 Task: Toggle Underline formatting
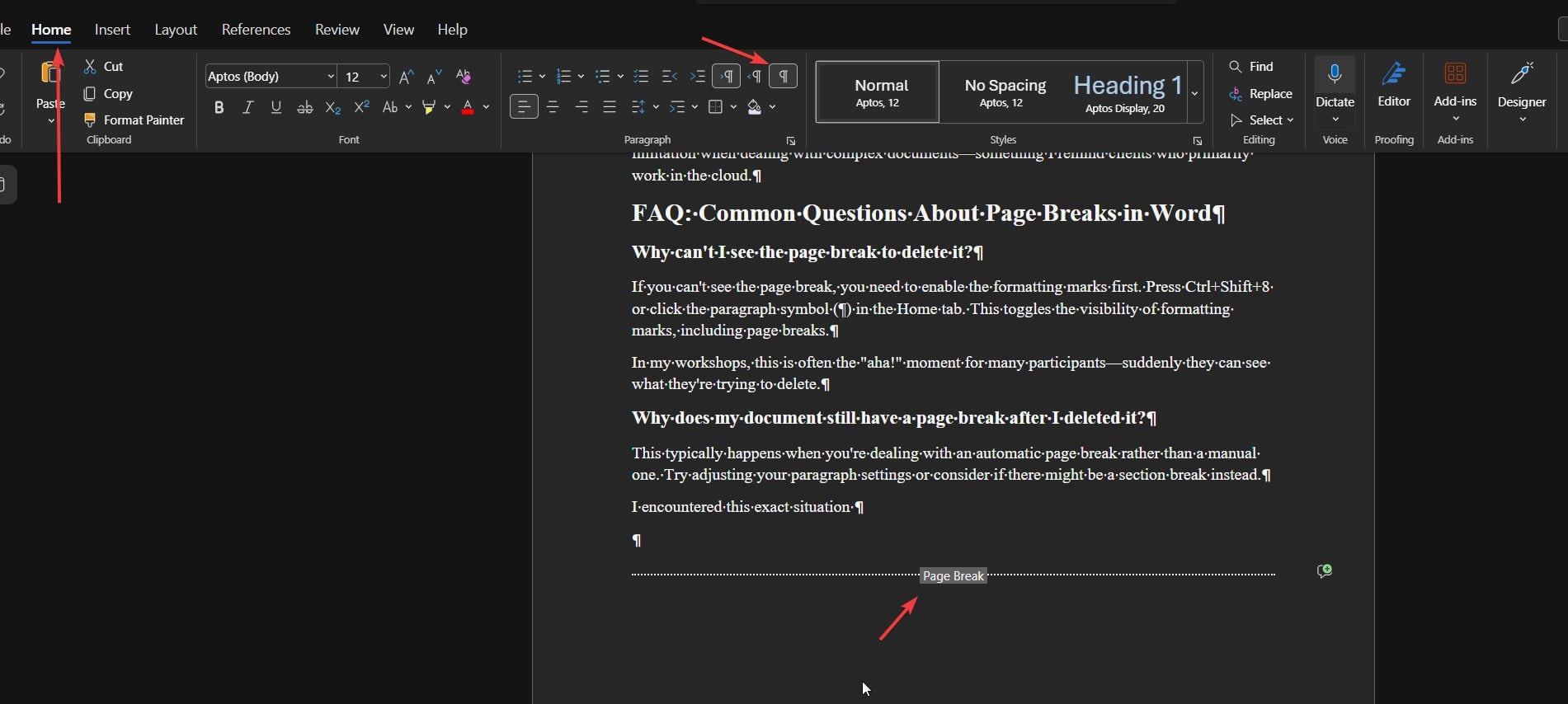[x=276, y=107]
